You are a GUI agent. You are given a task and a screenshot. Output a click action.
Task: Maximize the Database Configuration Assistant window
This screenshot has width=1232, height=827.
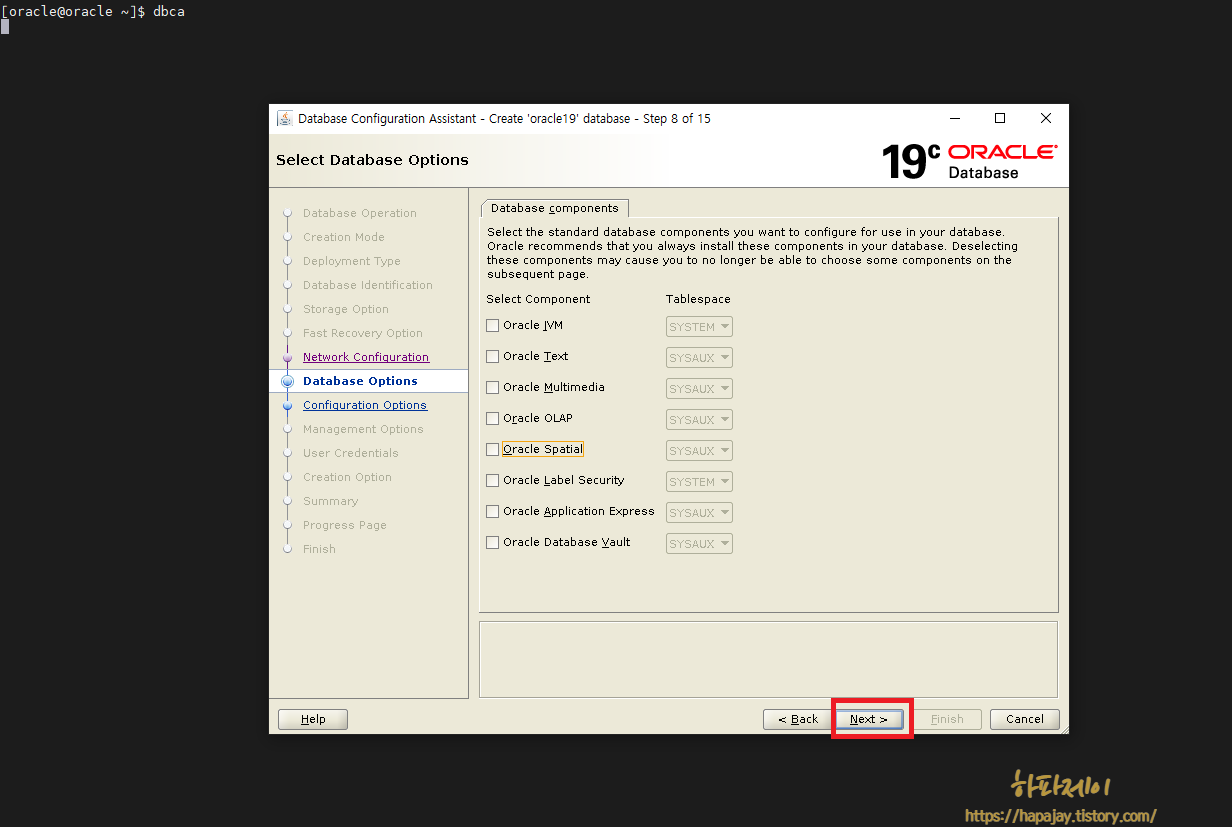[1000, 118]
